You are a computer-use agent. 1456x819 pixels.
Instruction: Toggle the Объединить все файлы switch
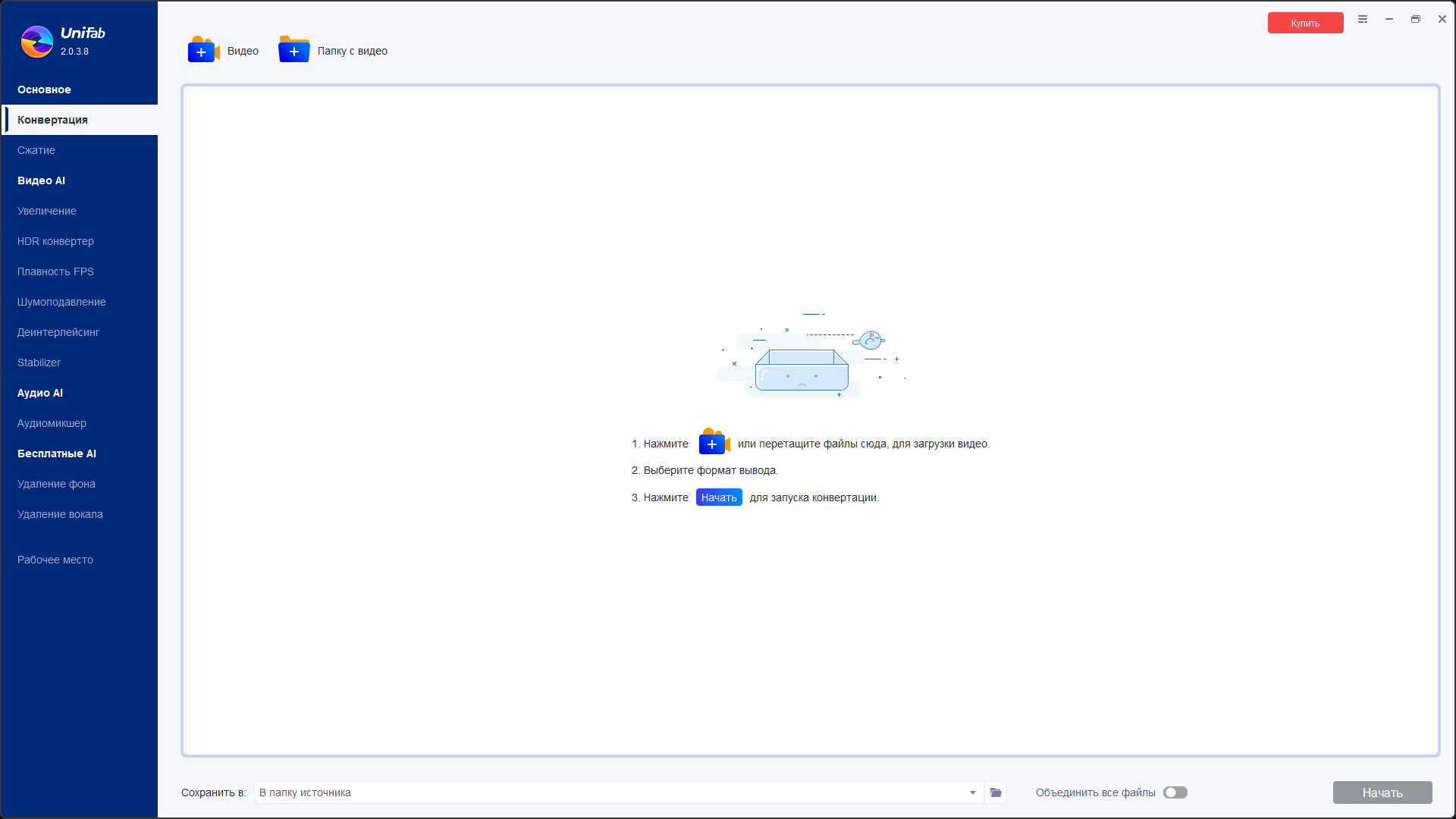1175,792
